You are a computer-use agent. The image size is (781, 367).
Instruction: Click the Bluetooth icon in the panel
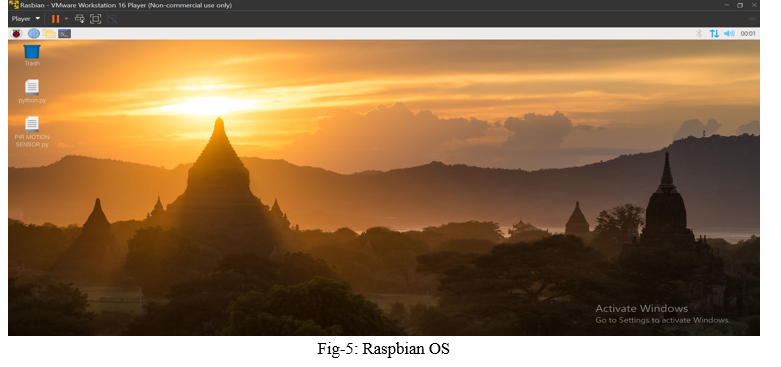pos(699,33)
